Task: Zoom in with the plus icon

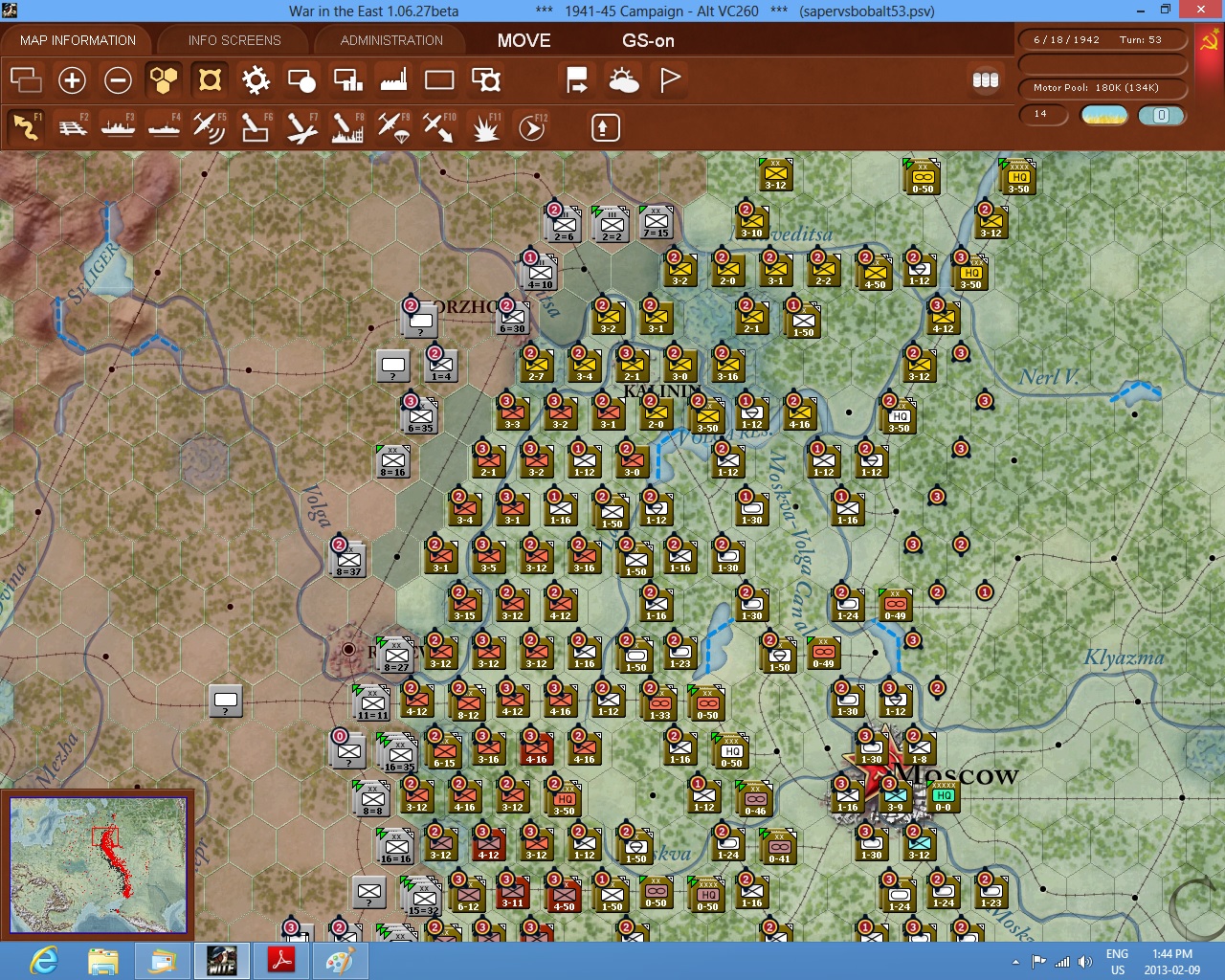Action: click(72, 79)
